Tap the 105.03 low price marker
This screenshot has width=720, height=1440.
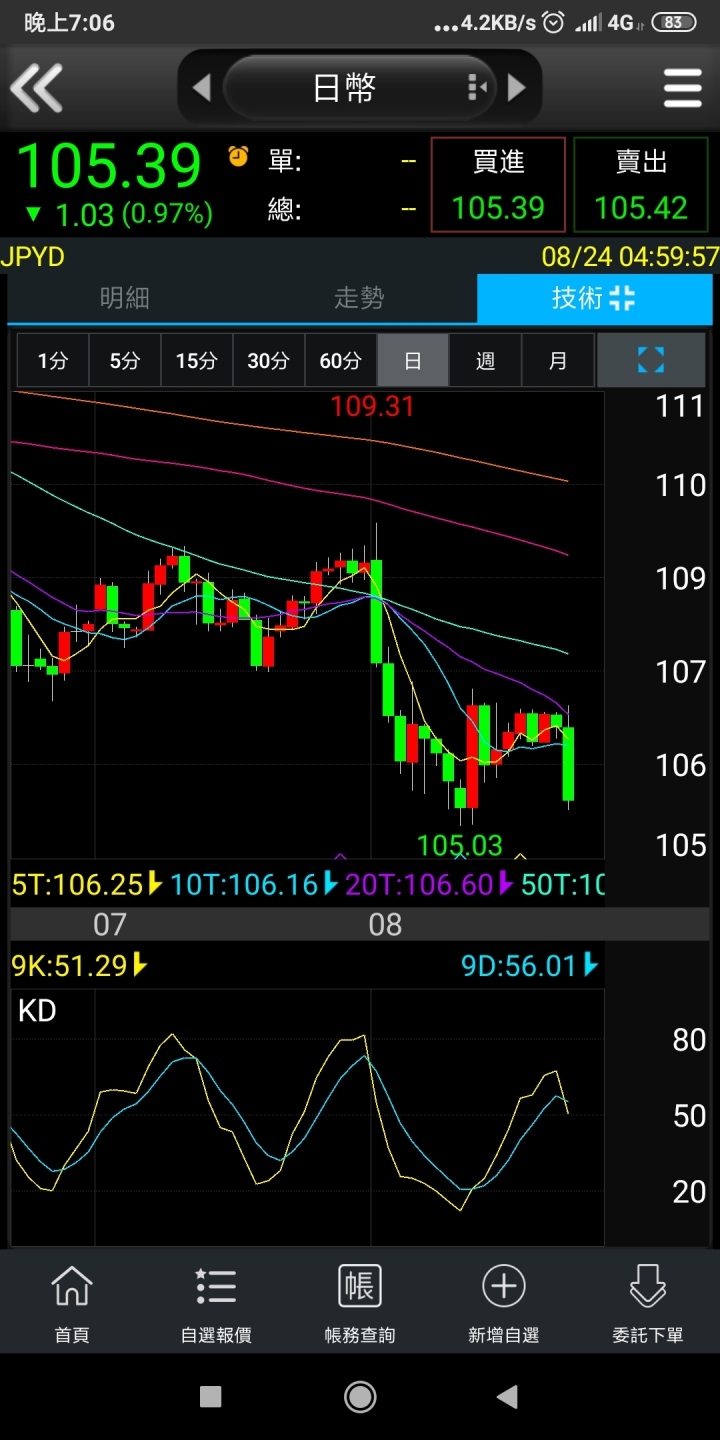(459, 845)
